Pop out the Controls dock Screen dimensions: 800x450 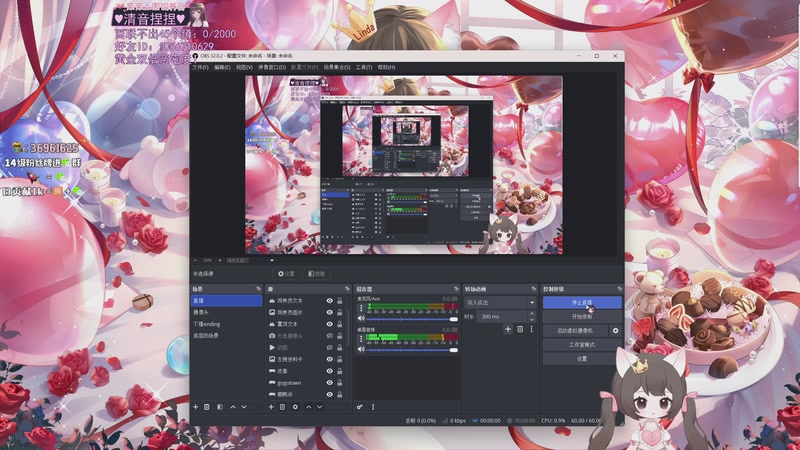click(x=619, y=289)
